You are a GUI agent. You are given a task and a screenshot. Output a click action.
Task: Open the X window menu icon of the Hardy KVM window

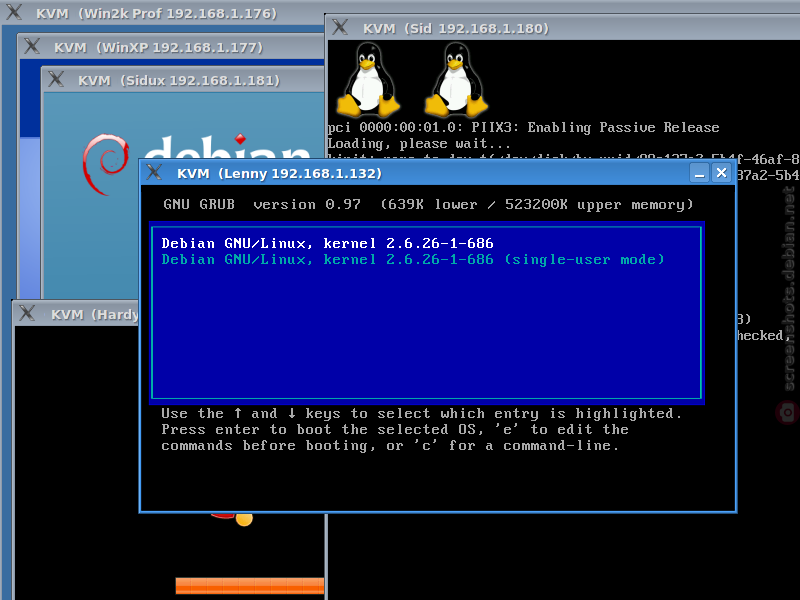tap(27, 313)
